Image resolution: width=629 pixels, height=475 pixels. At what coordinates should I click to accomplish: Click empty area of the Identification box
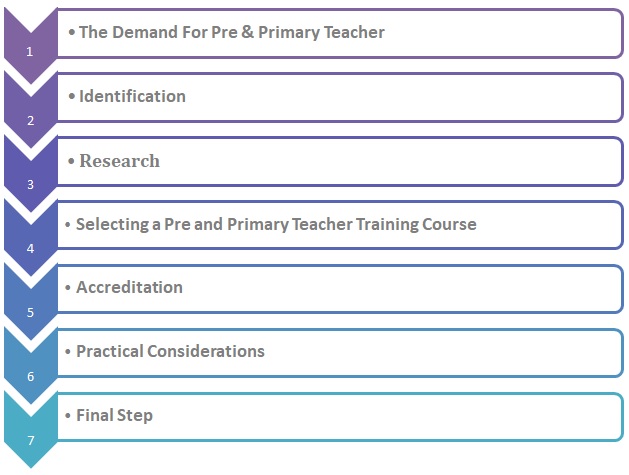click(401, 97)
